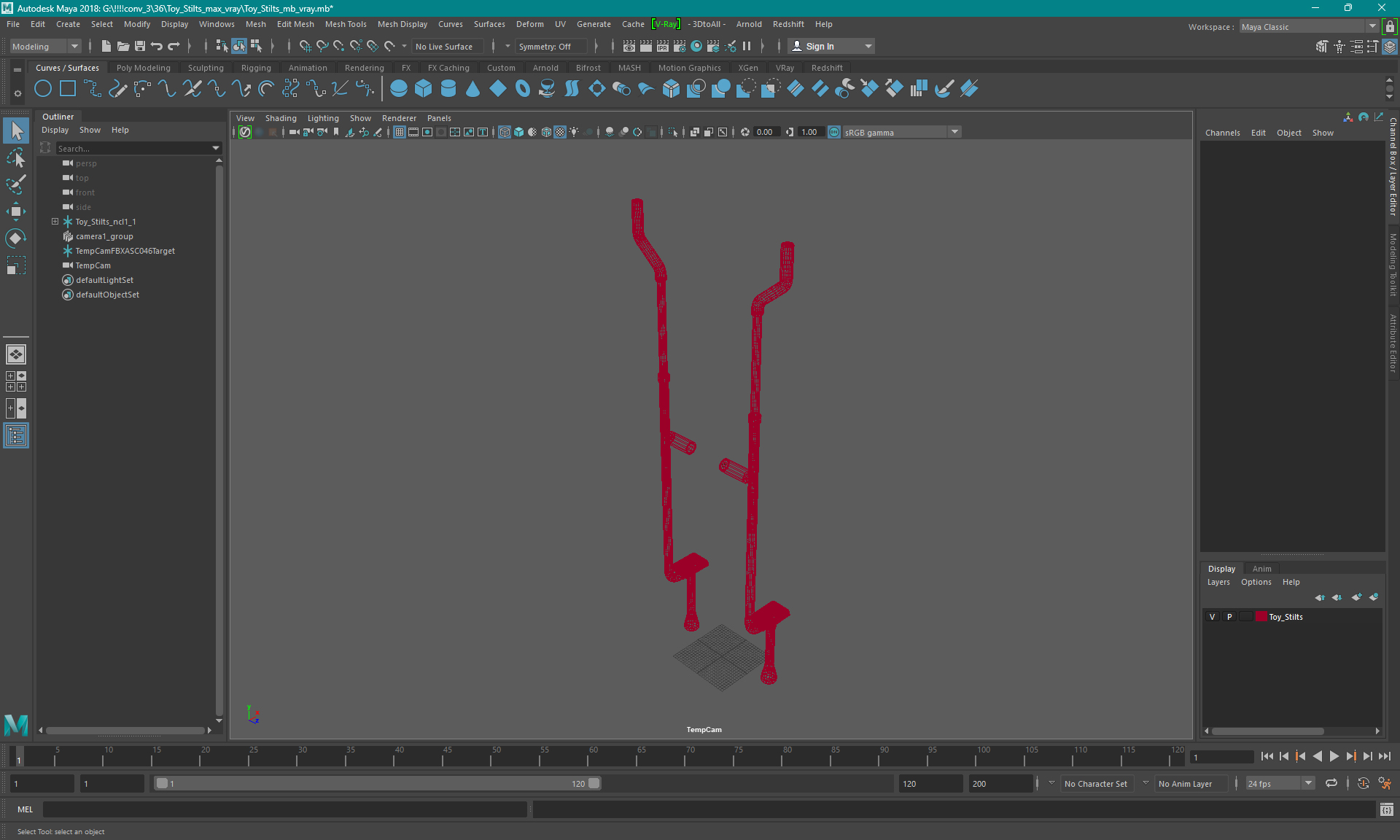
Task: Toggle P column for Toy_Stilts layer
Action: (x=1229, y=616)
